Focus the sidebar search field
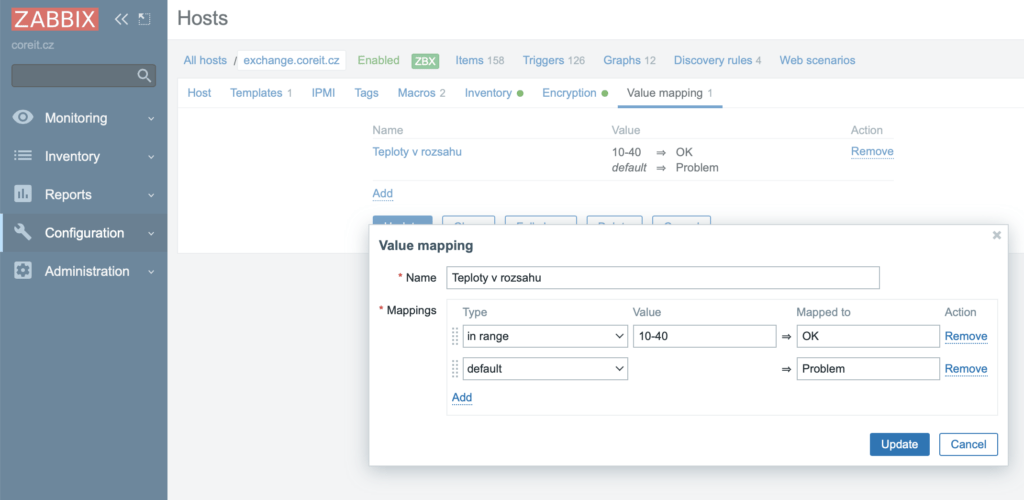 [x=84, y=76]
